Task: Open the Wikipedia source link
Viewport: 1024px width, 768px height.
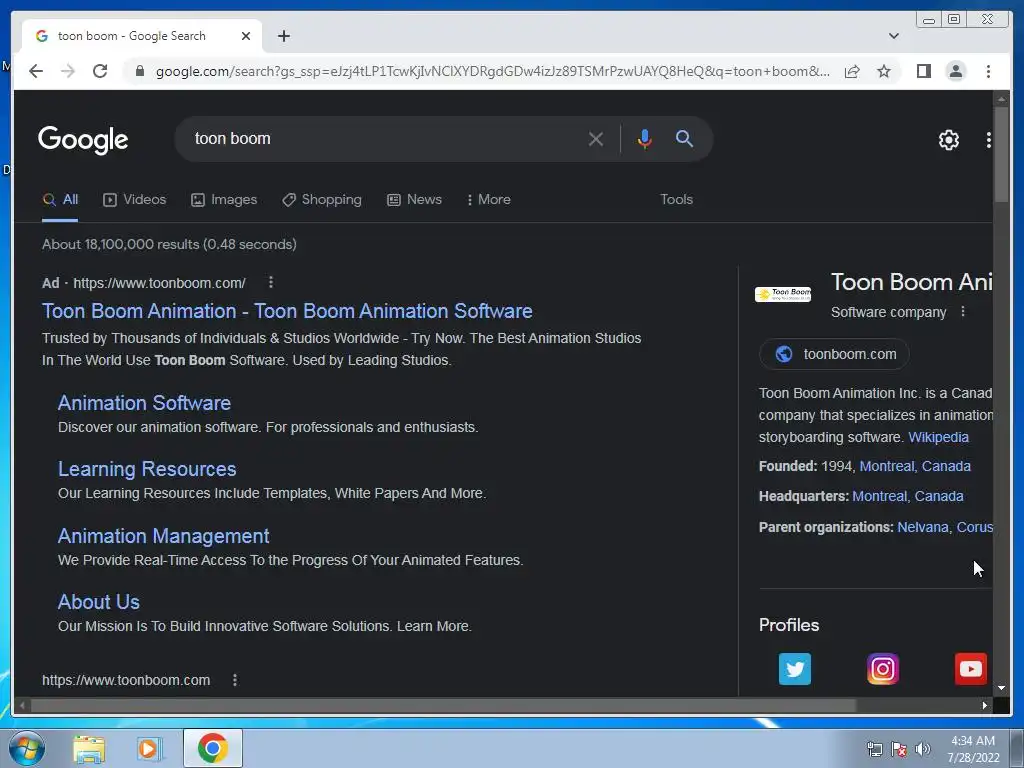Action: tap(938, 437)
